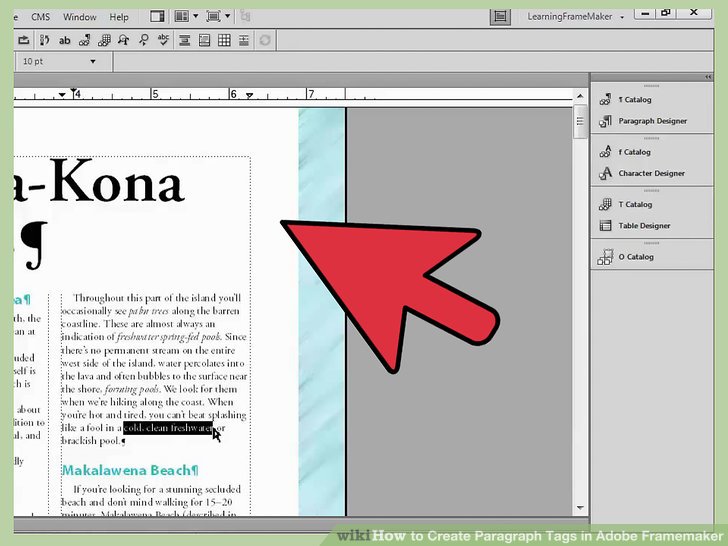Click the find magnifier icon in toolbar
Image resolution: width=728 pixels, height=546 pixels.
(144, 41)
